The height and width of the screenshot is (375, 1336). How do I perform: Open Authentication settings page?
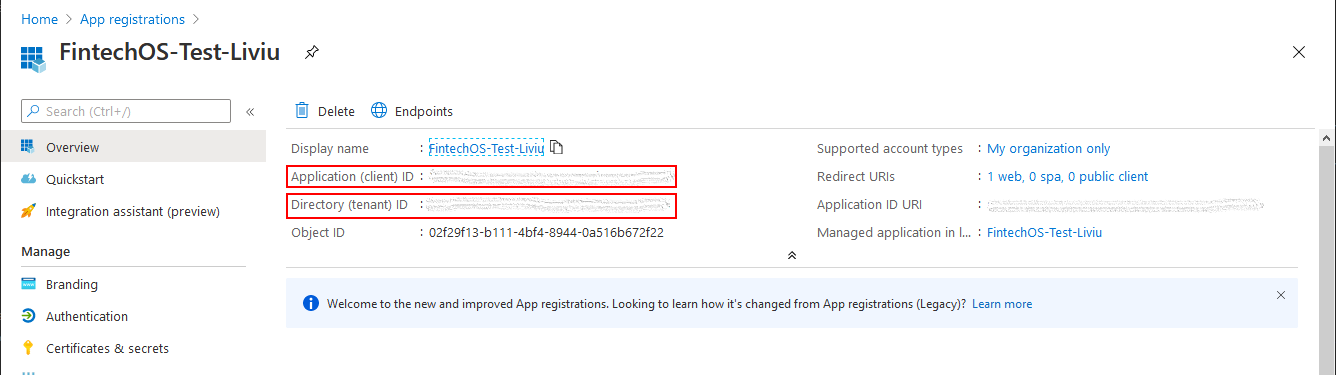pyautogui.click(x=87, y=316)
